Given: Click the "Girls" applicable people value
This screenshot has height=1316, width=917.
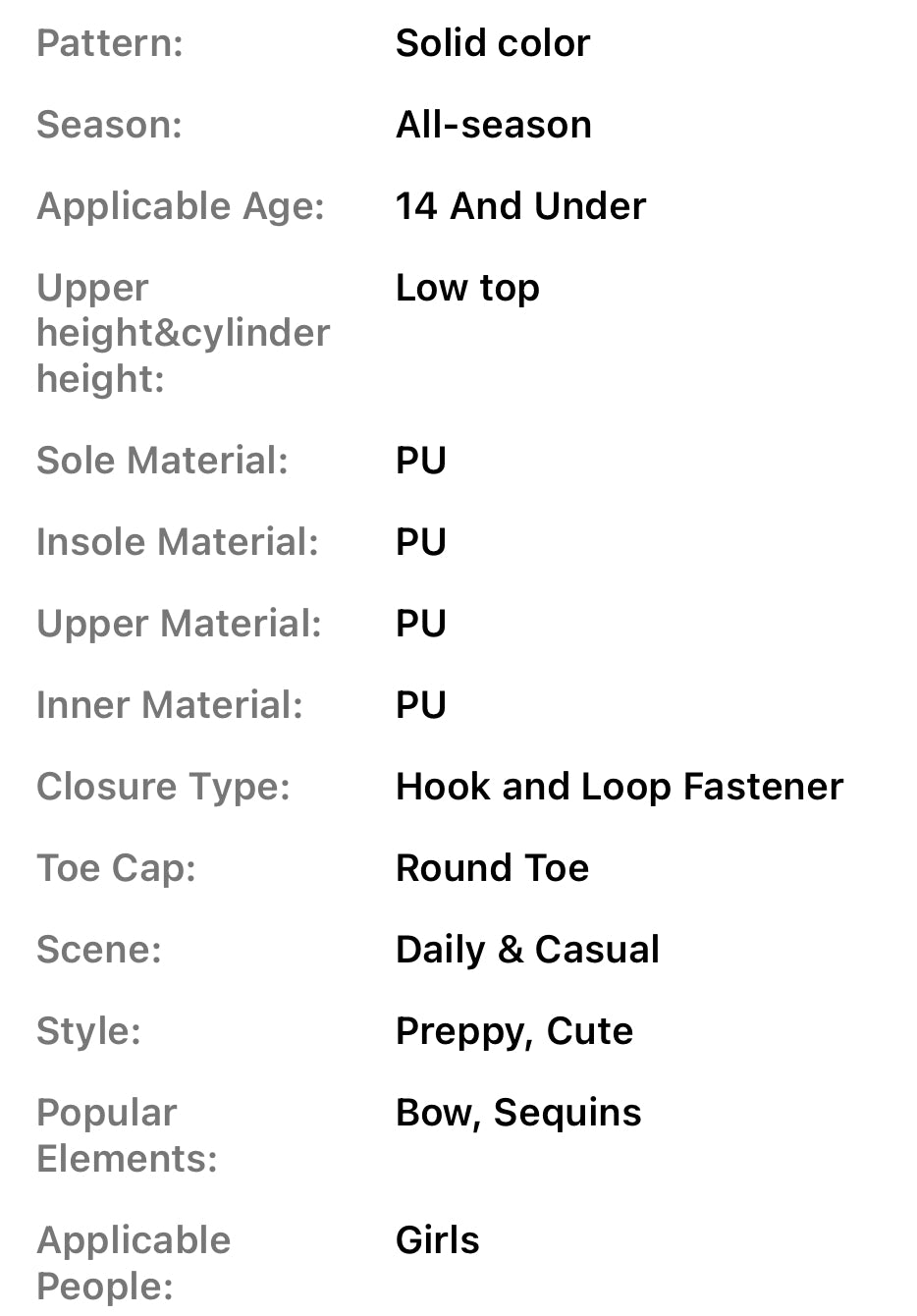Looking at the screenshot, I should pos(437,1240).
